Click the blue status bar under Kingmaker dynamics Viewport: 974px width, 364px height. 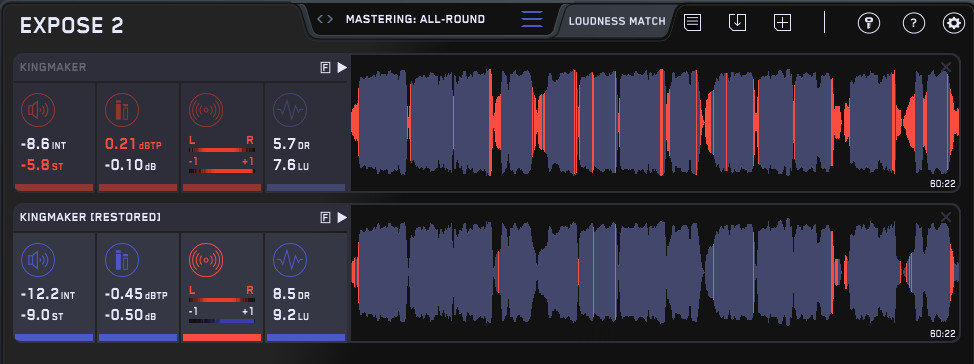pos(306,188)
